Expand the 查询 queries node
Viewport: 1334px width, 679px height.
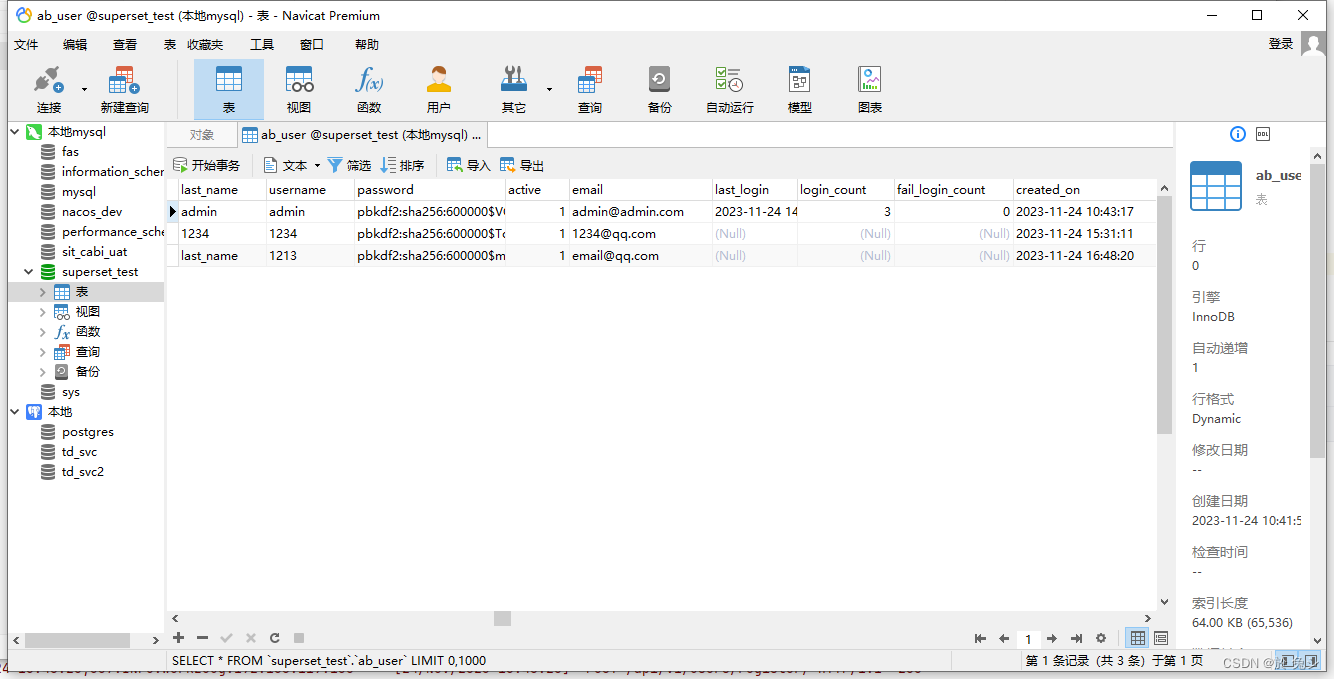click(x=43, y=352)
